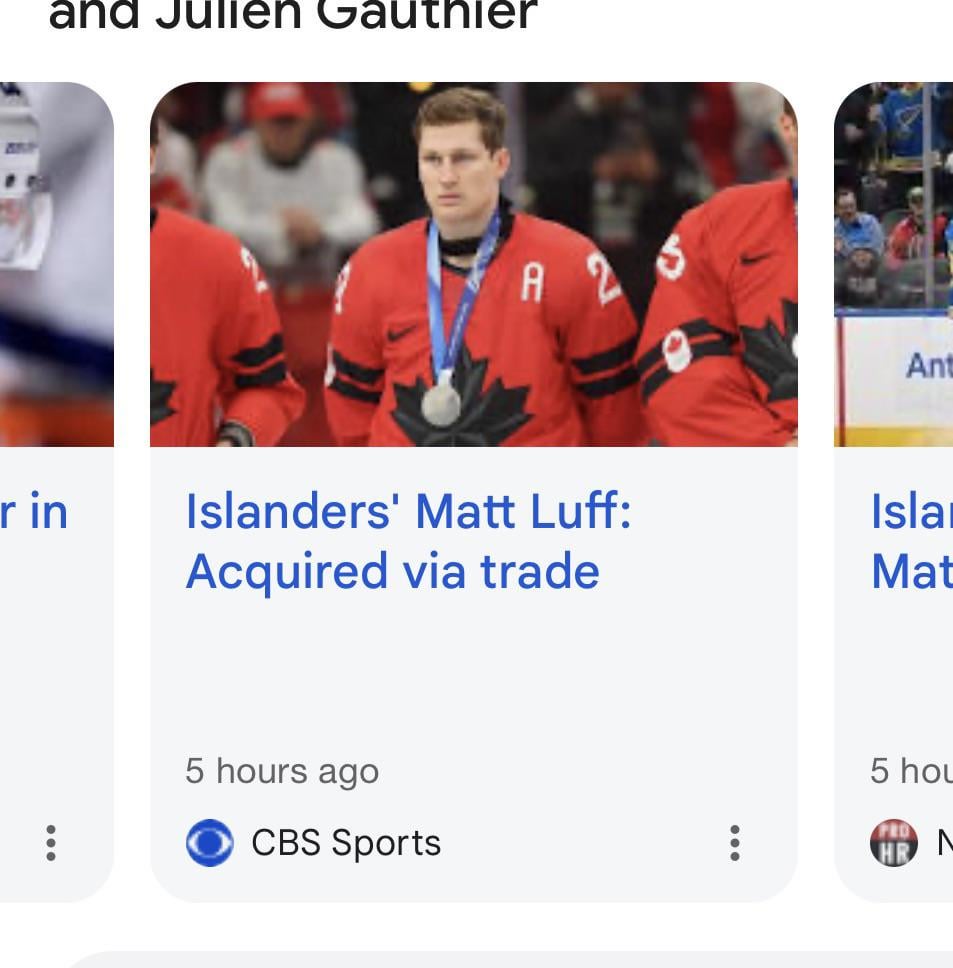
Task: Open the Matt Luff Acquired via trade headline
Action: 408,541
